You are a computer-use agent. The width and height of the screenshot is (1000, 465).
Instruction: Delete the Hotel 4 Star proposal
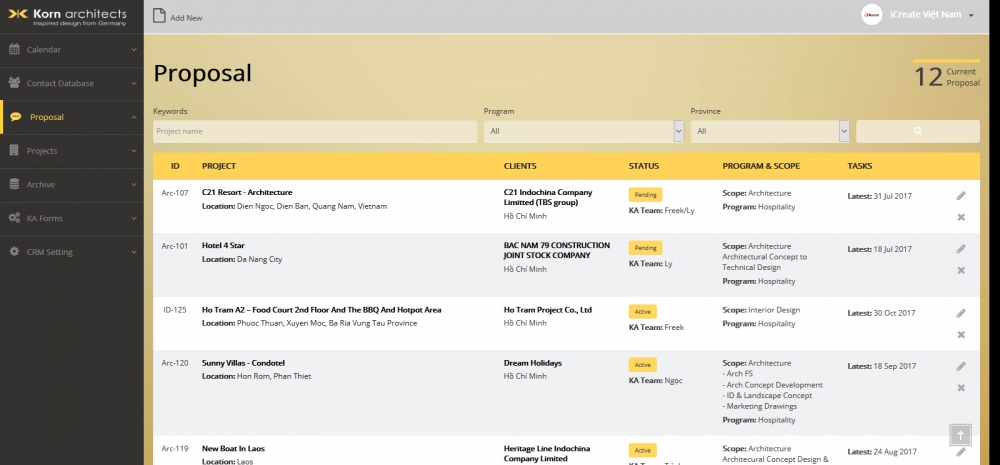pyautogui.click(x=961, y=270)
